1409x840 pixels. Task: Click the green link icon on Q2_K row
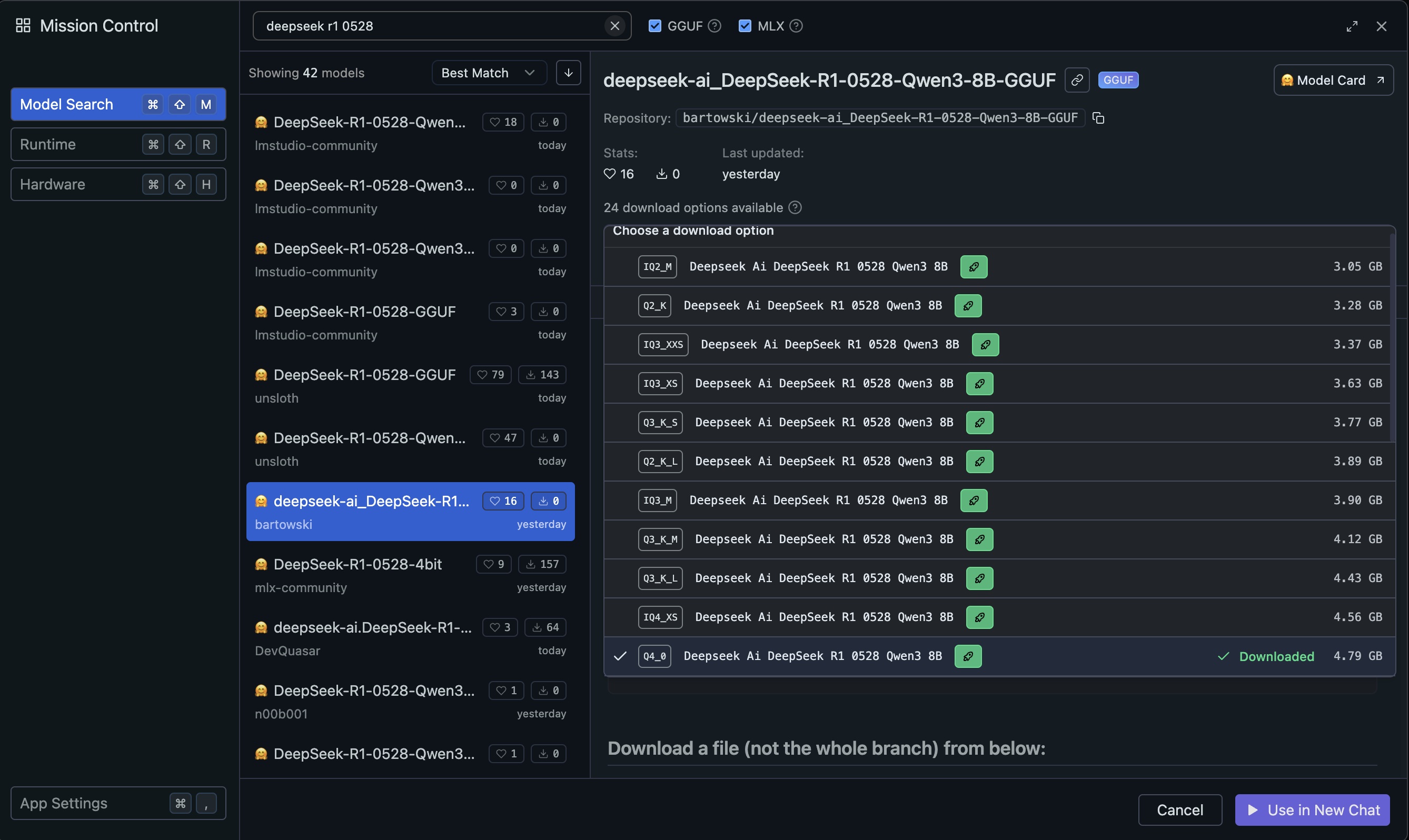coord(968,306)
